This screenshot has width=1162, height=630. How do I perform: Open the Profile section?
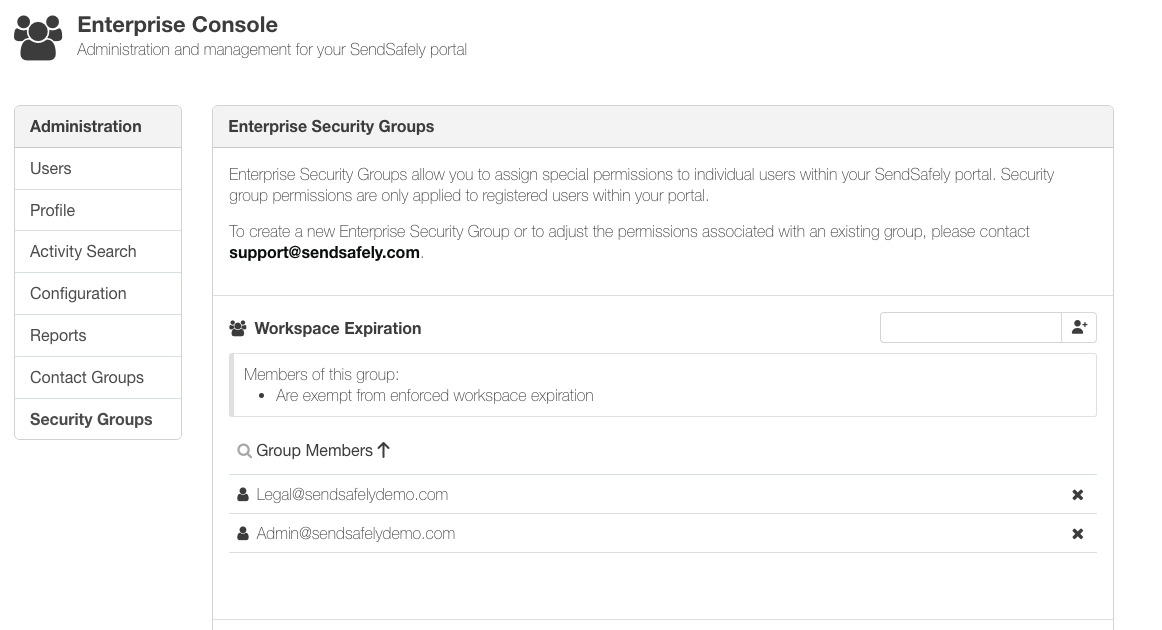[98, 210]
